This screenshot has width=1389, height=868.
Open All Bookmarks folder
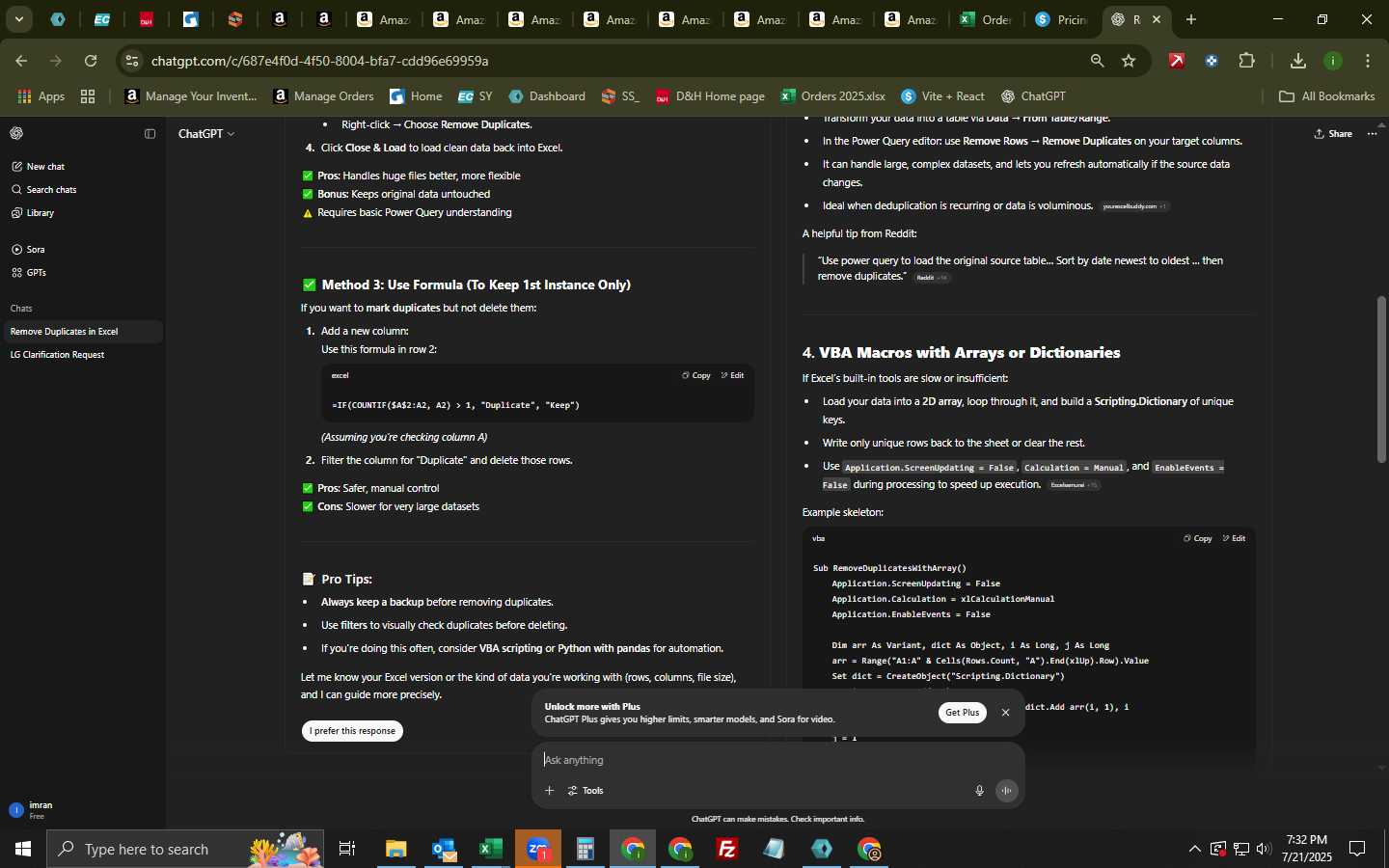pyautogui.click(x=1327, y=96)
